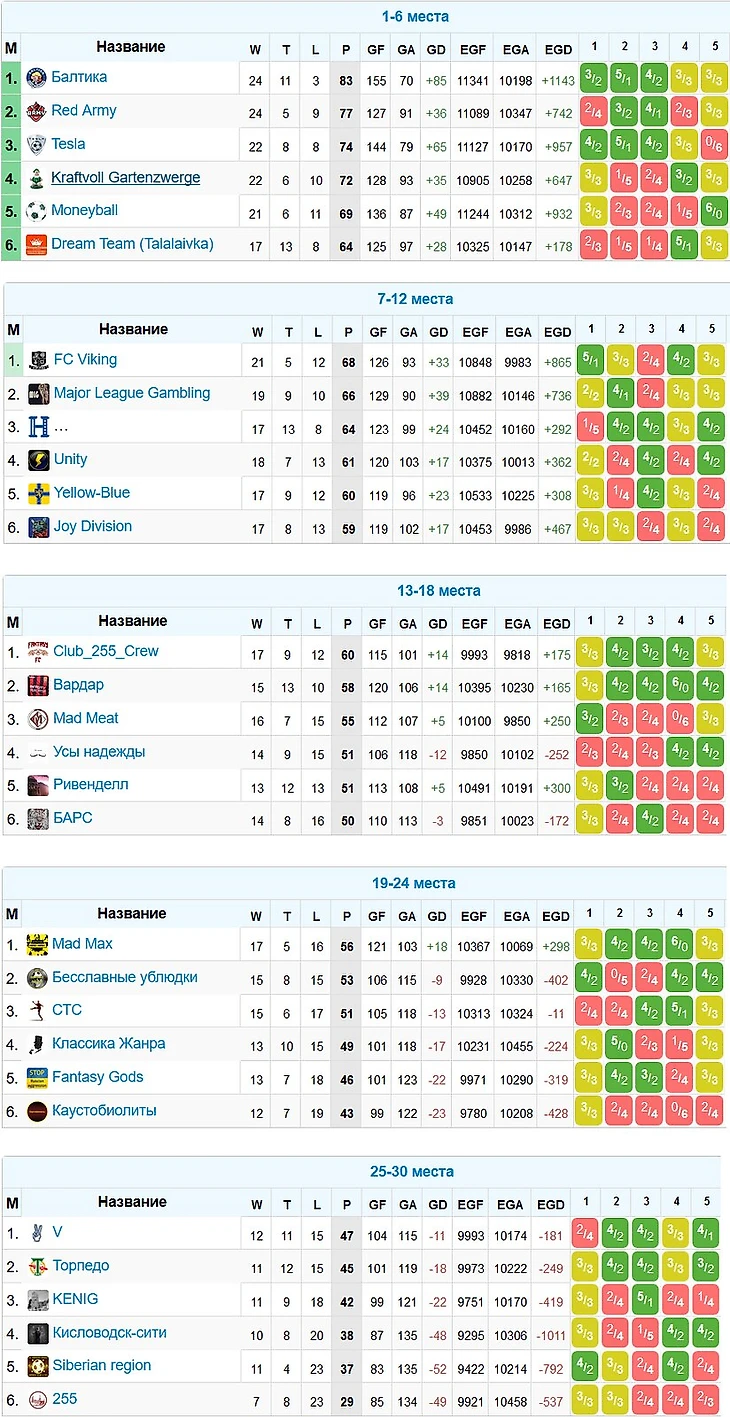The image size is (730, 1417).
Task: Click the Unity team logo icon
Action: [39, 460]
